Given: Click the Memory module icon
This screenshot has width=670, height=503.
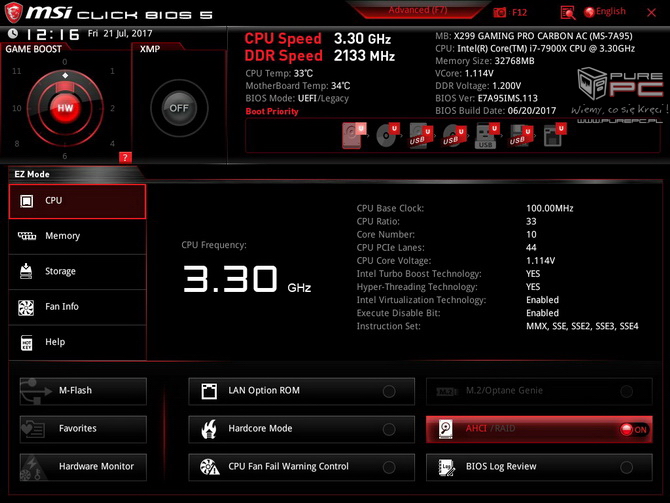Looking at the screenshot, I should pos(26,236).
